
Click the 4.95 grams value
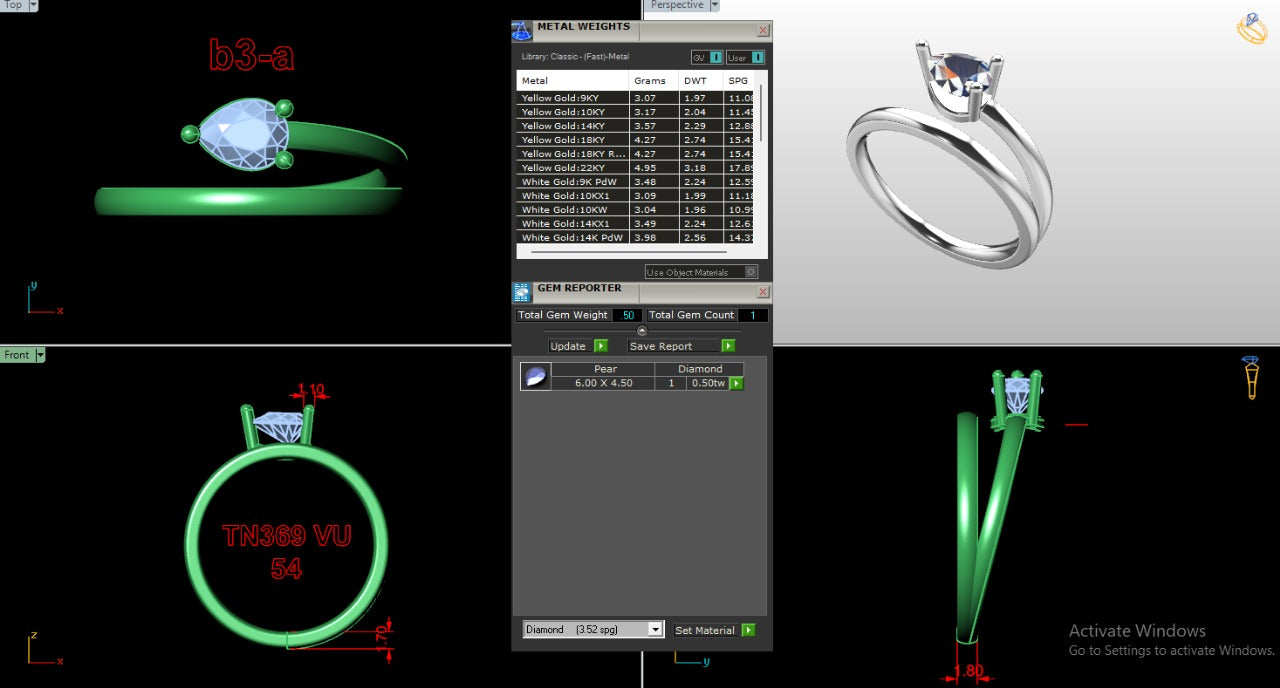pos(645,168)
